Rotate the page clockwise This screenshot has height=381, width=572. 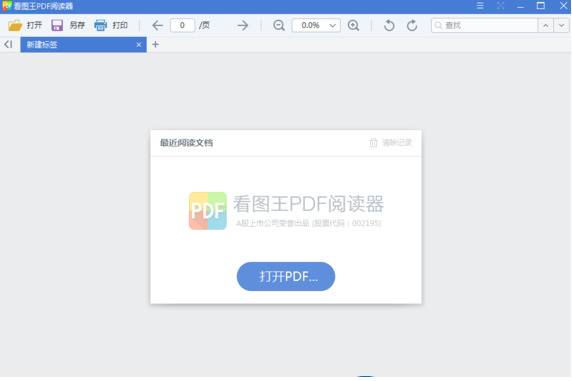click(x=412, y=25)
